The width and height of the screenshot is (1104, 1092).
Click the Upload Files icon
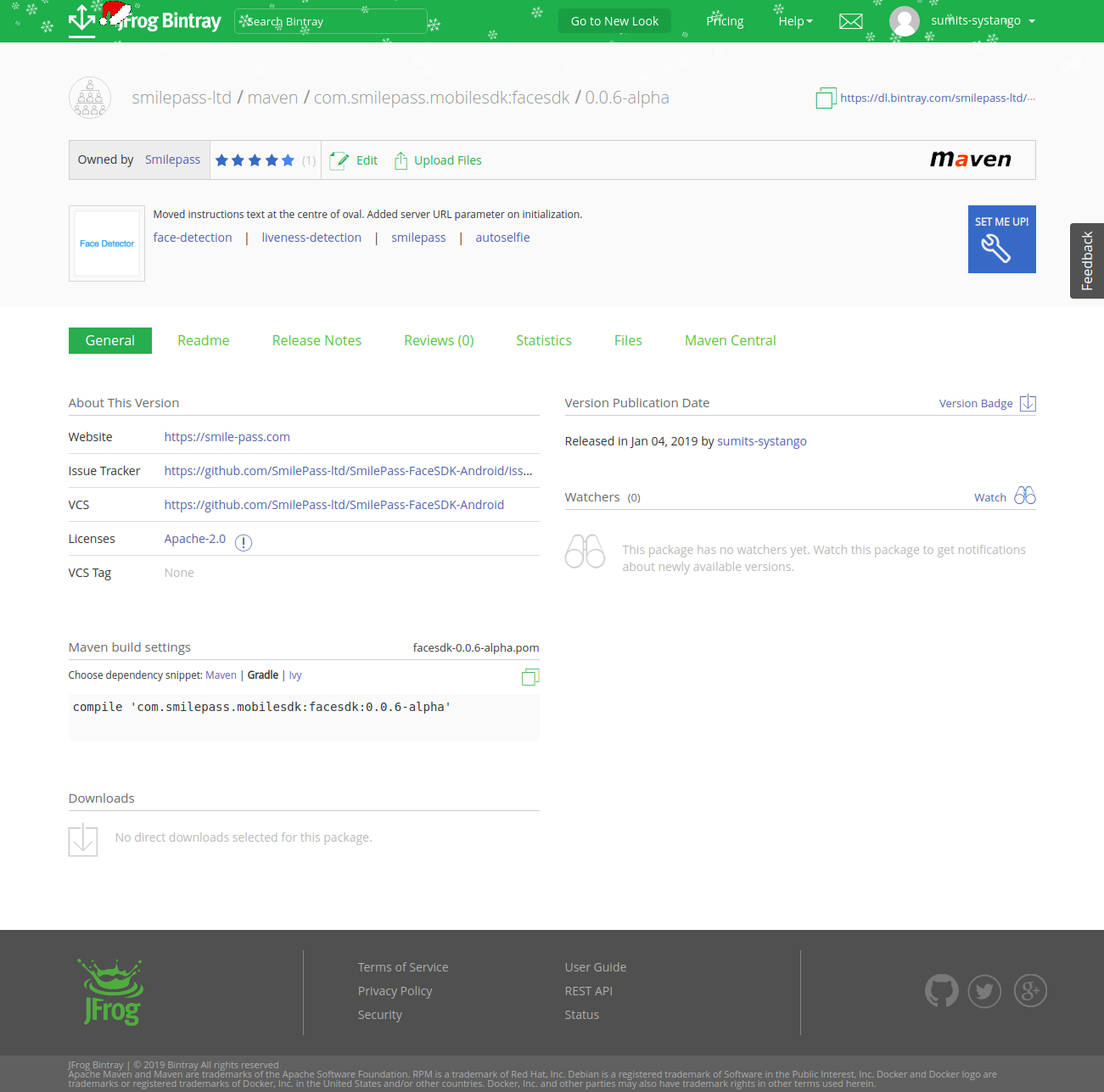point(401,160)
